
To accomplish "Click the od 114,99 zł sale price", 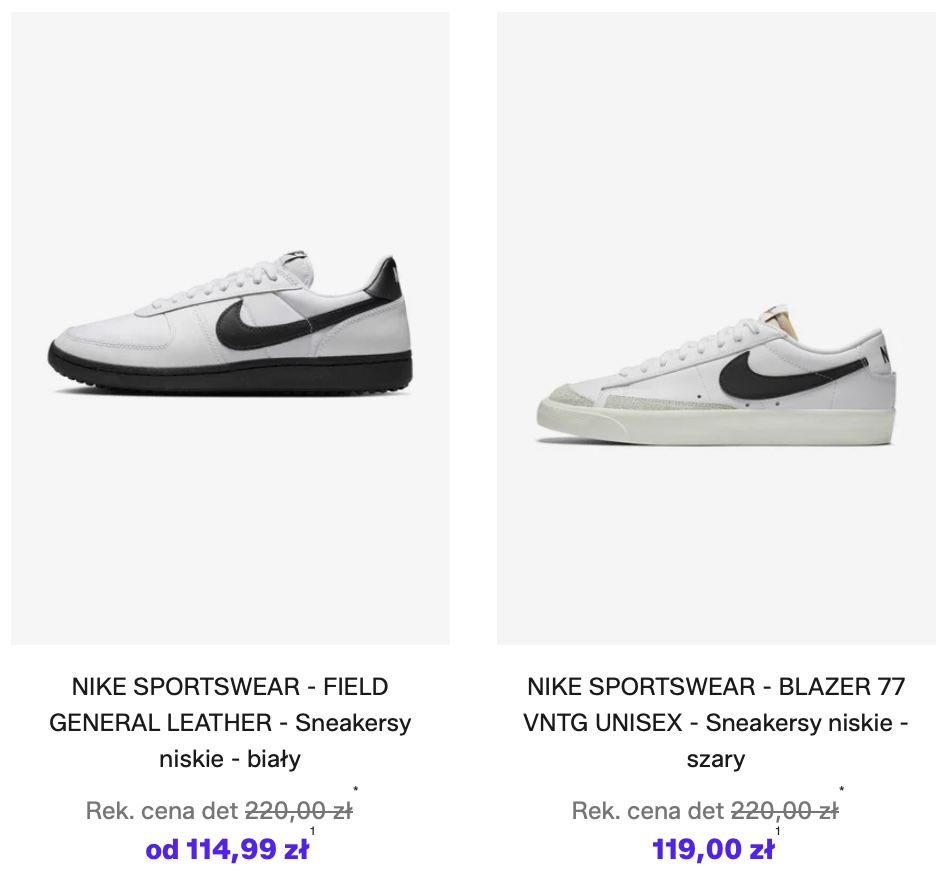I will 227,850.
